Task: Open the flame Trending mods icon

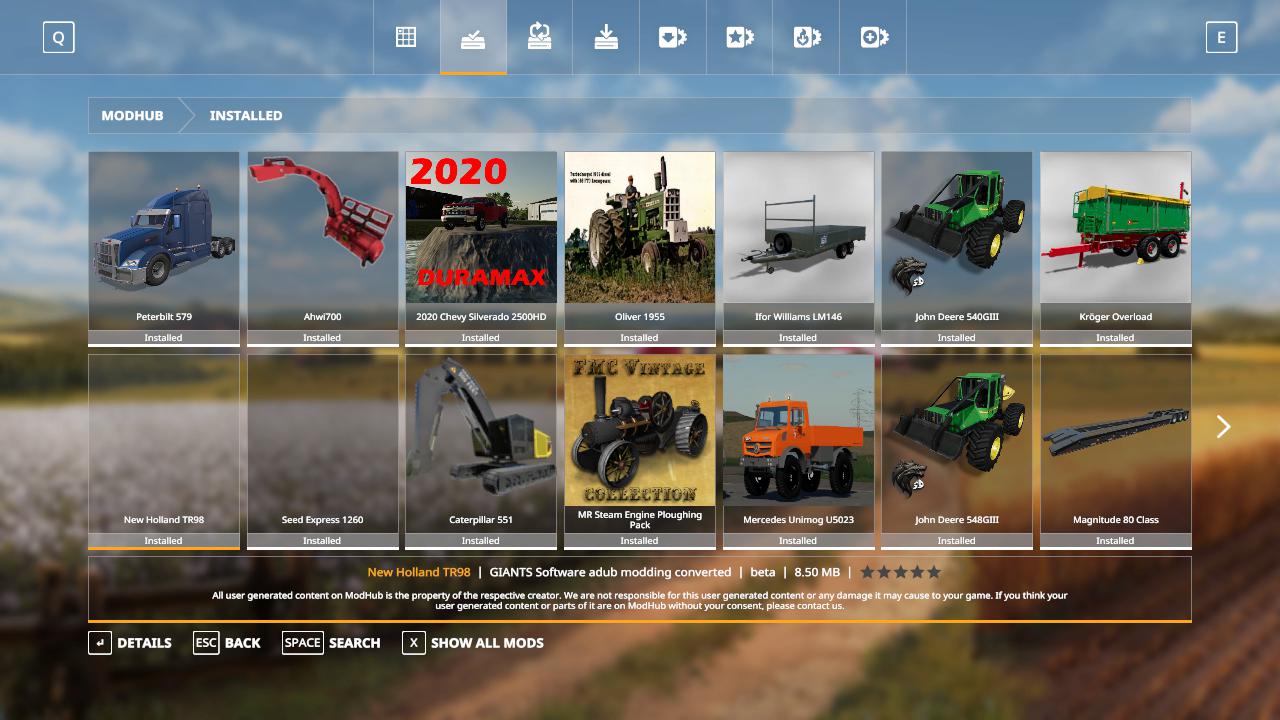Action: pyautogui.click(x=806, y=38)
